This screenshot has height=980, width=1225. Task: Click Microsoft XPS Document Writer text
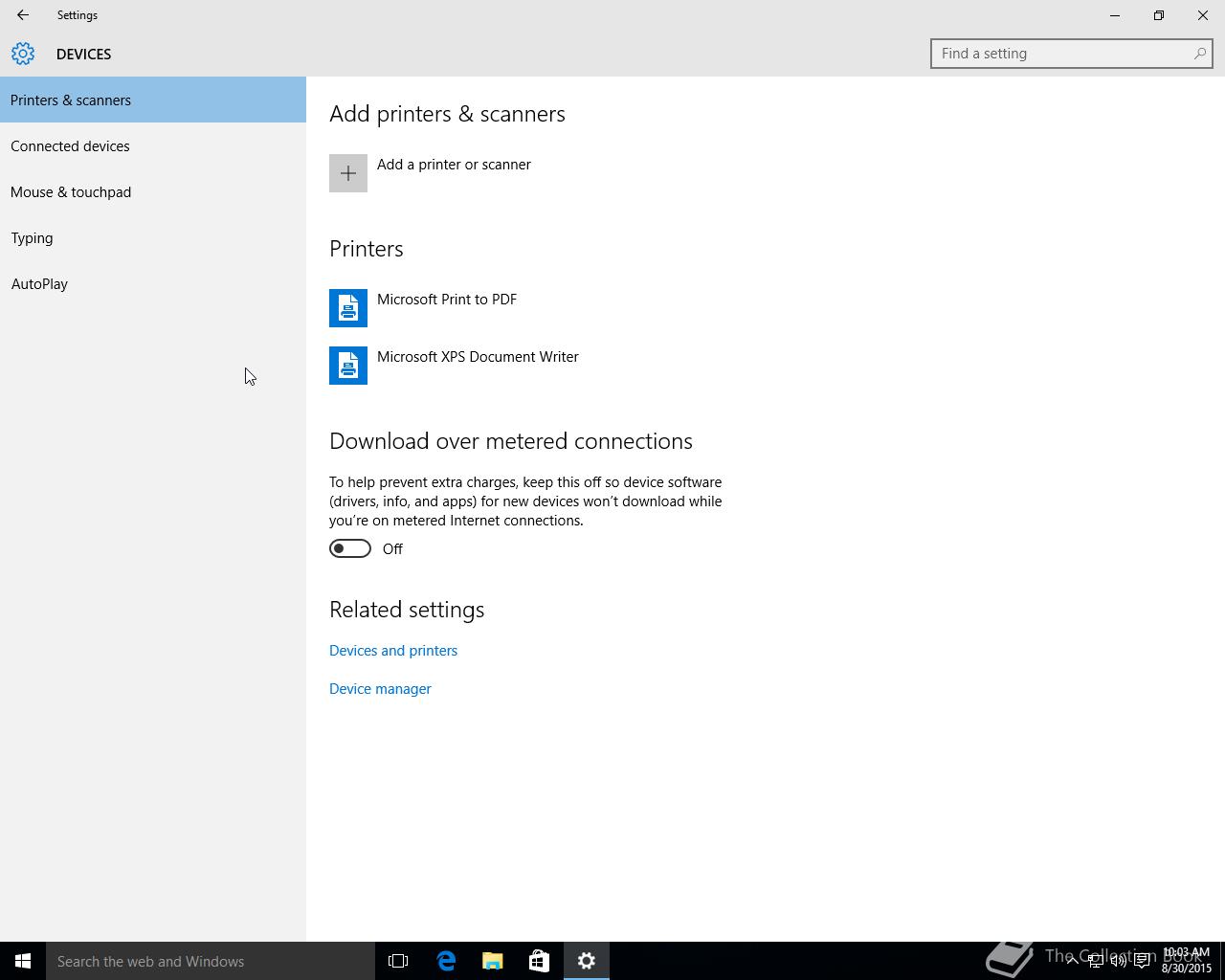[x=478, y=357]
